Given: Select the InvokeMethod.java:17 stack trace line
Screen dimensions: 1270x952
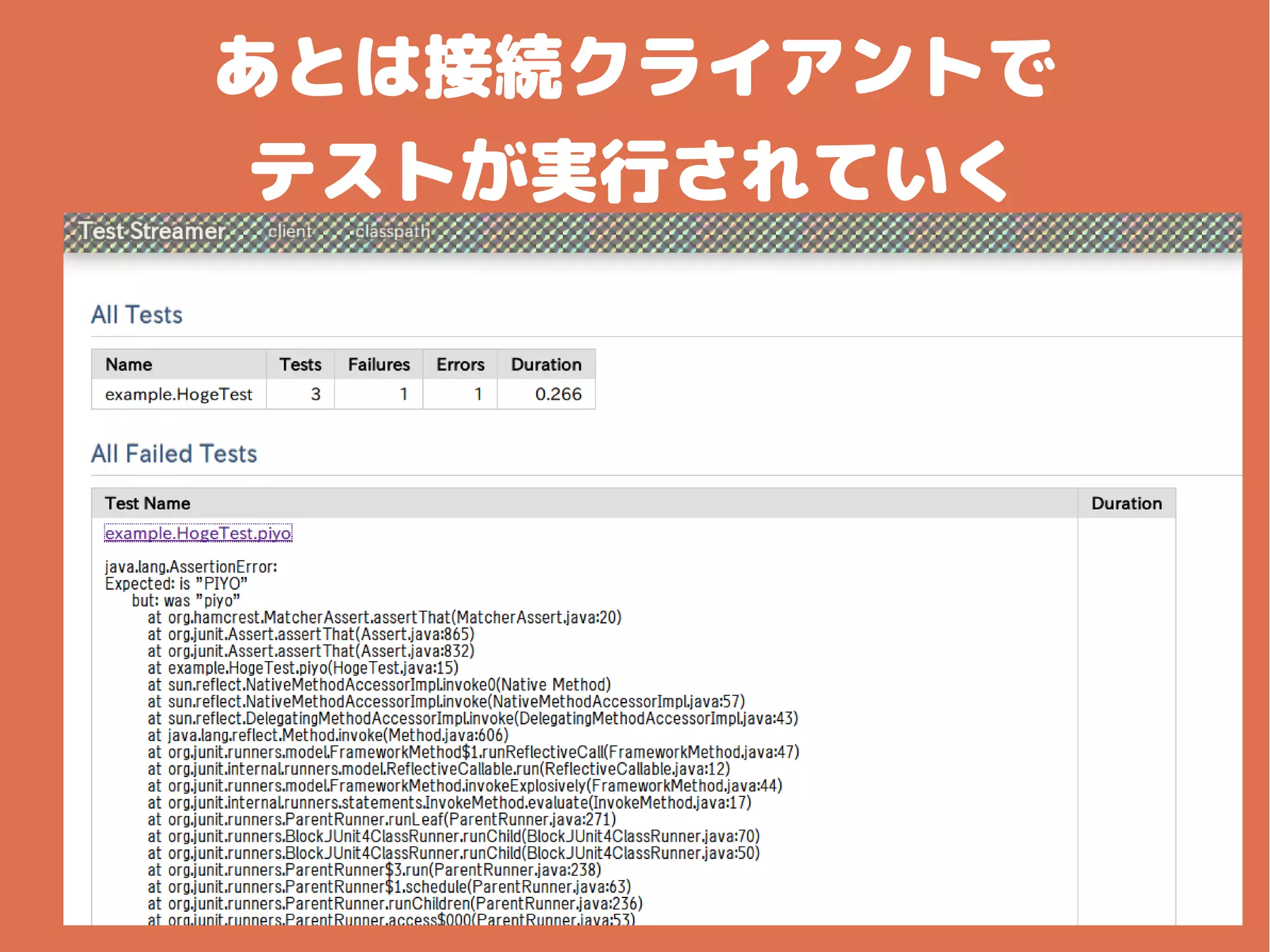Looking at the screenshot, I should point(450,803).
